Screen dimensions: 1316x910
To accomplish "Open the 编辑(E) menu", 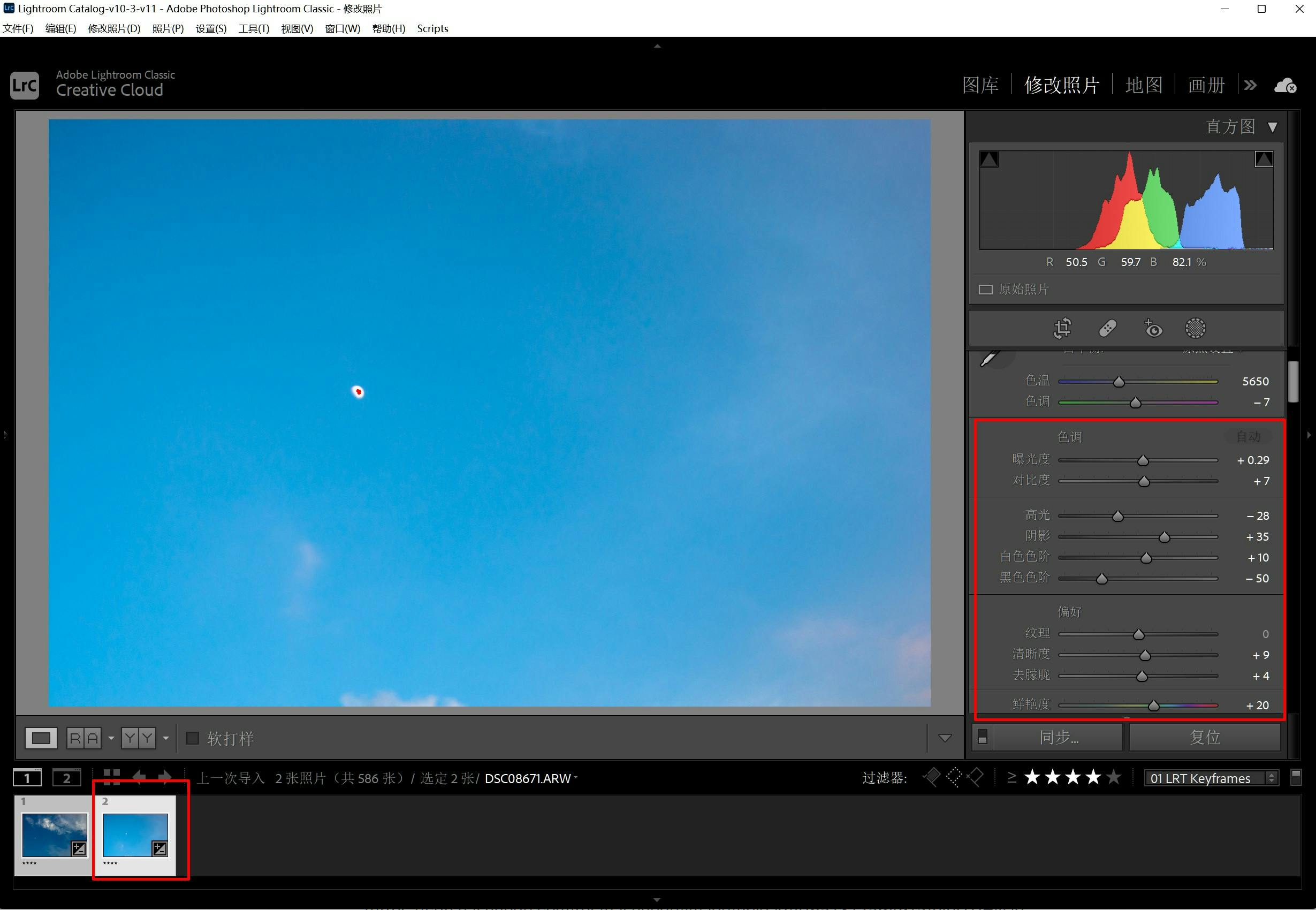I will click(61, 28).
